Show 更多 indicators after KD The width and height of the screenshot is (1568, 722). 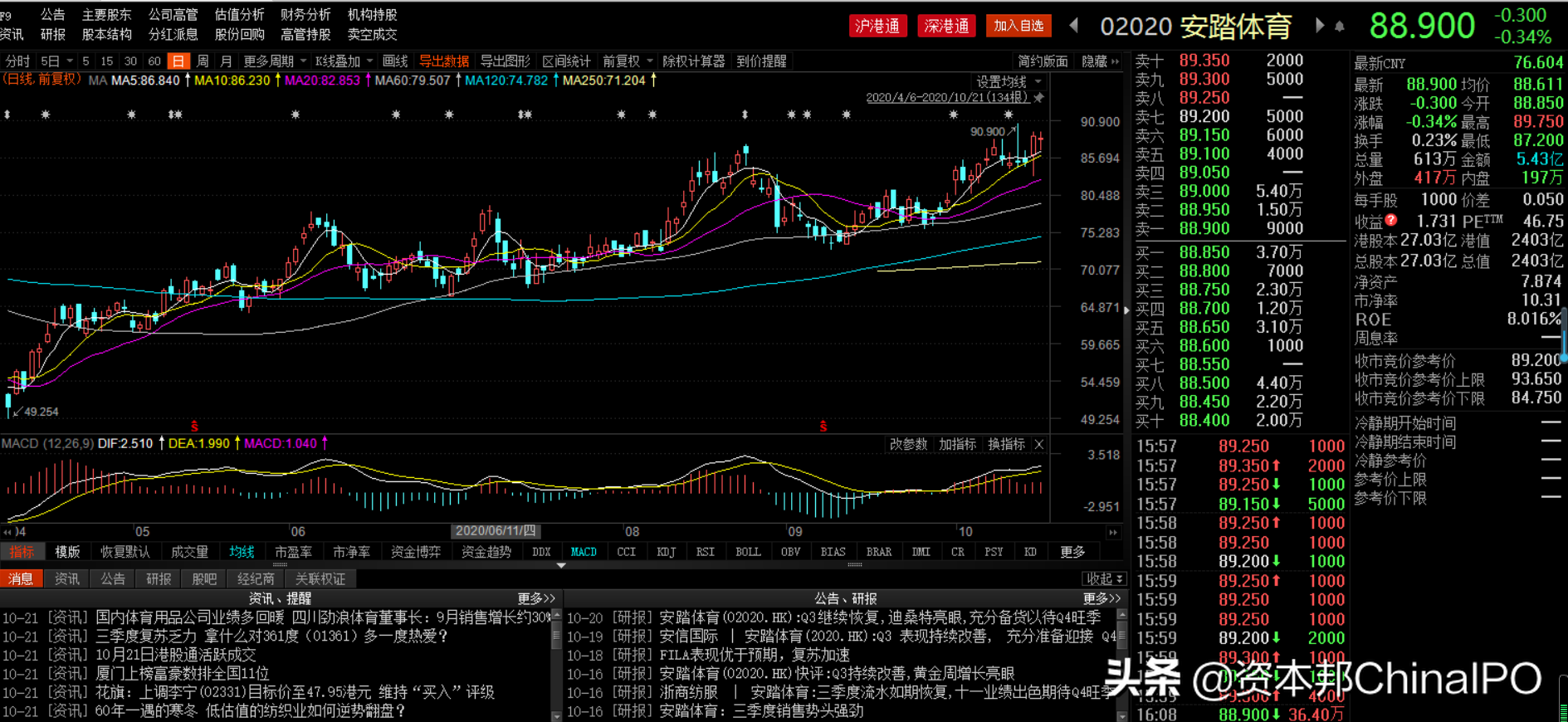click(1072, 552)
